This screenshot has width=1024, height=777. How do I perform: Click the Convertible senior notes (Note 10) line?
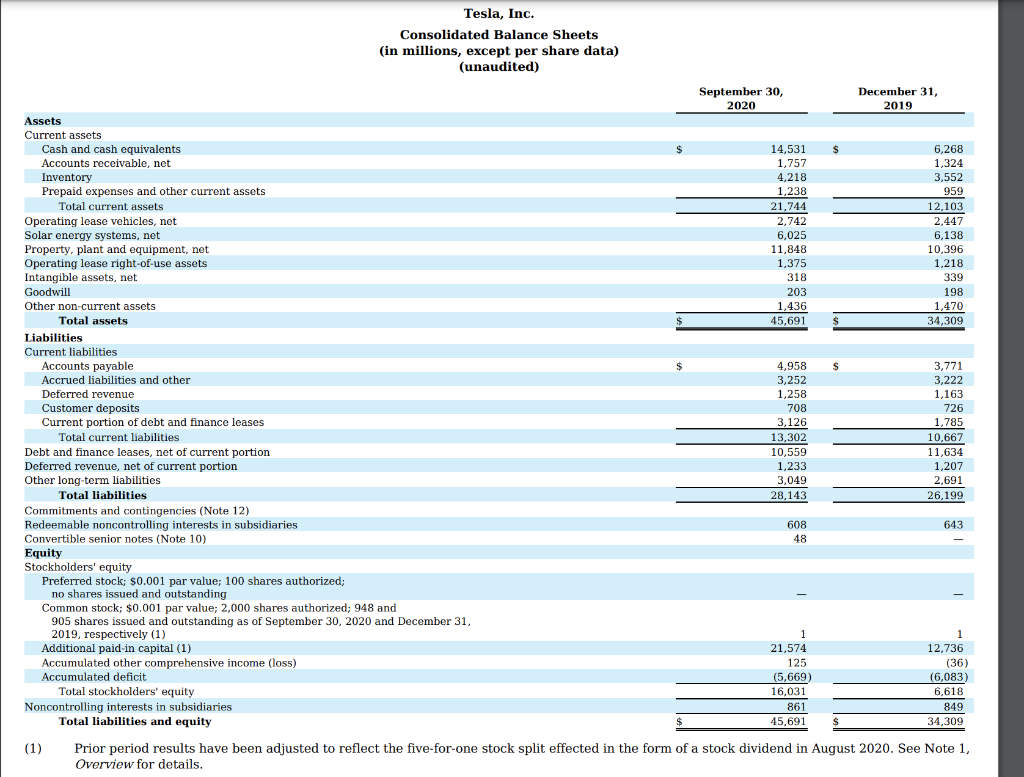[x=115, y=539]
